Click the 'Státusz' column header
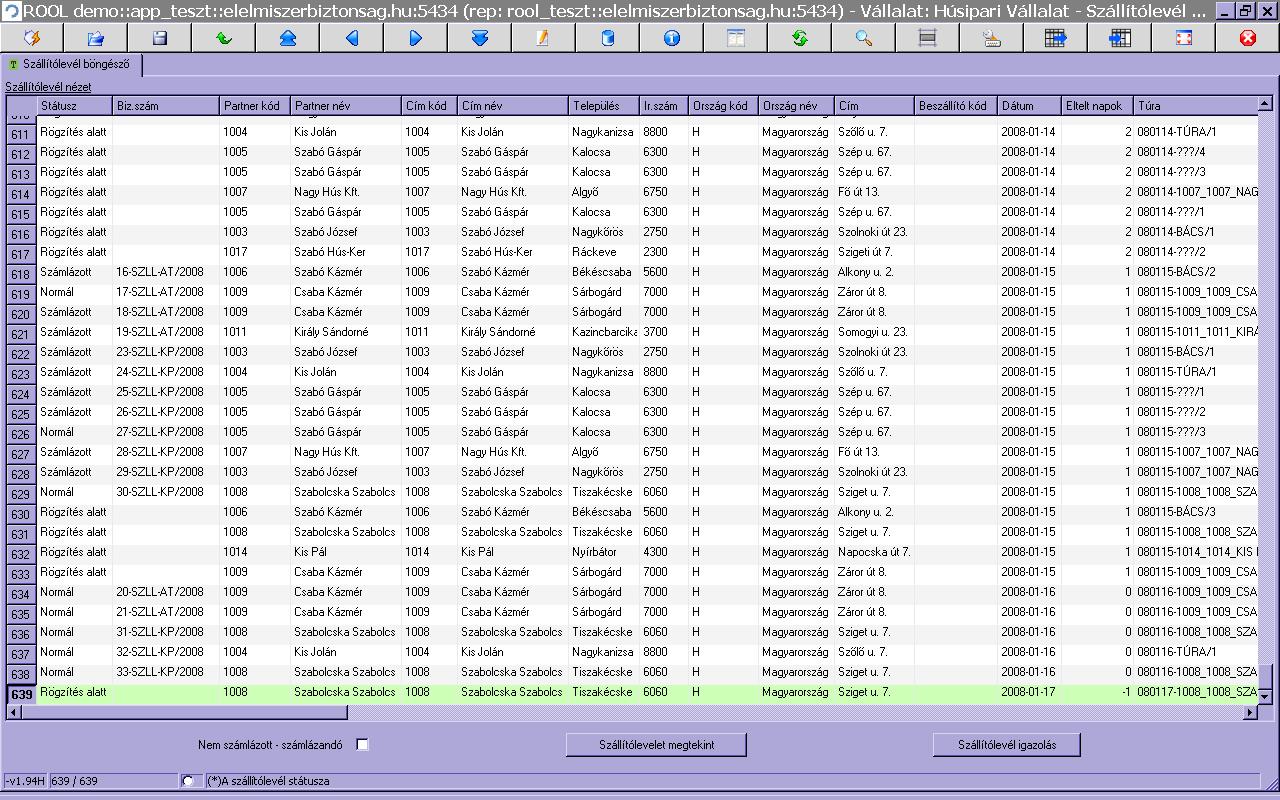 [75, 106]
